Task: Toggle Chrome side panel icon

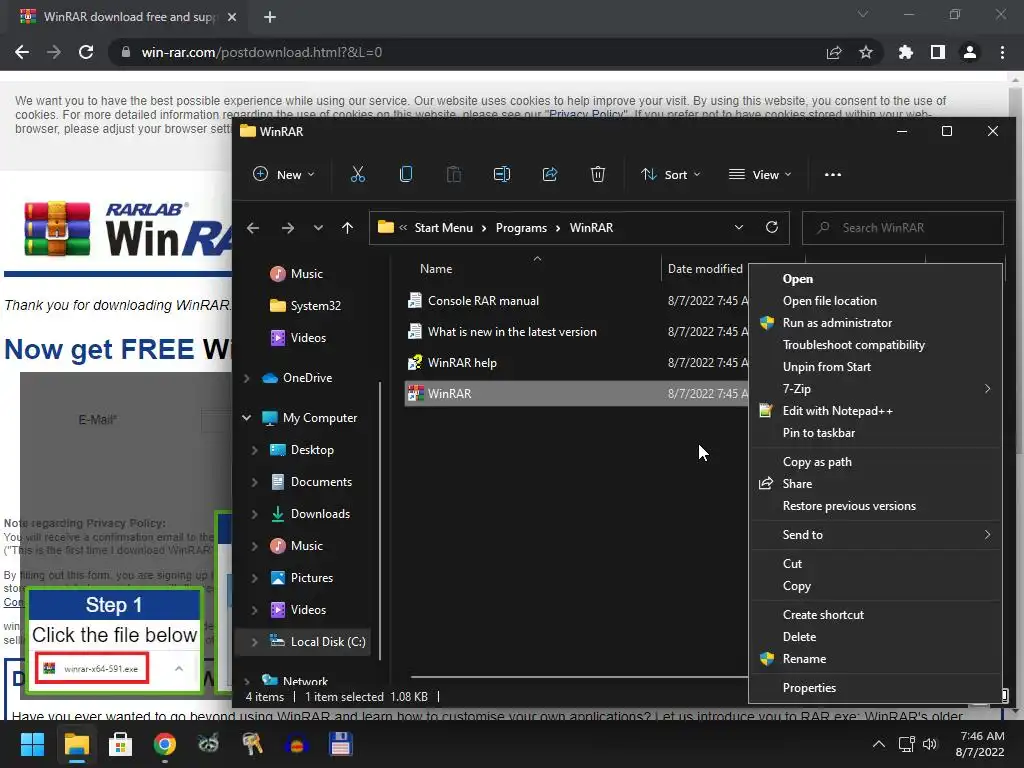Action: (938, 52)
